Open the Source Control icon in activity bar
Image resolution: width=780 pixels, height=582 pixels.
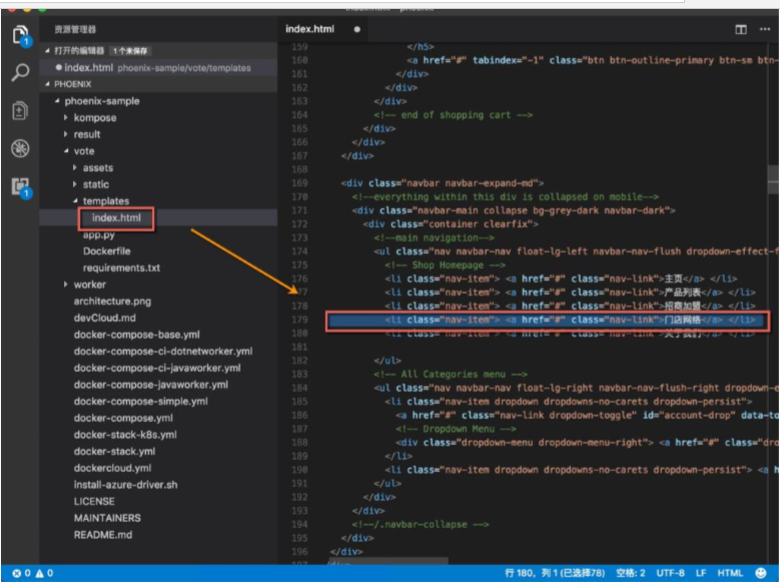coord(20,110)
